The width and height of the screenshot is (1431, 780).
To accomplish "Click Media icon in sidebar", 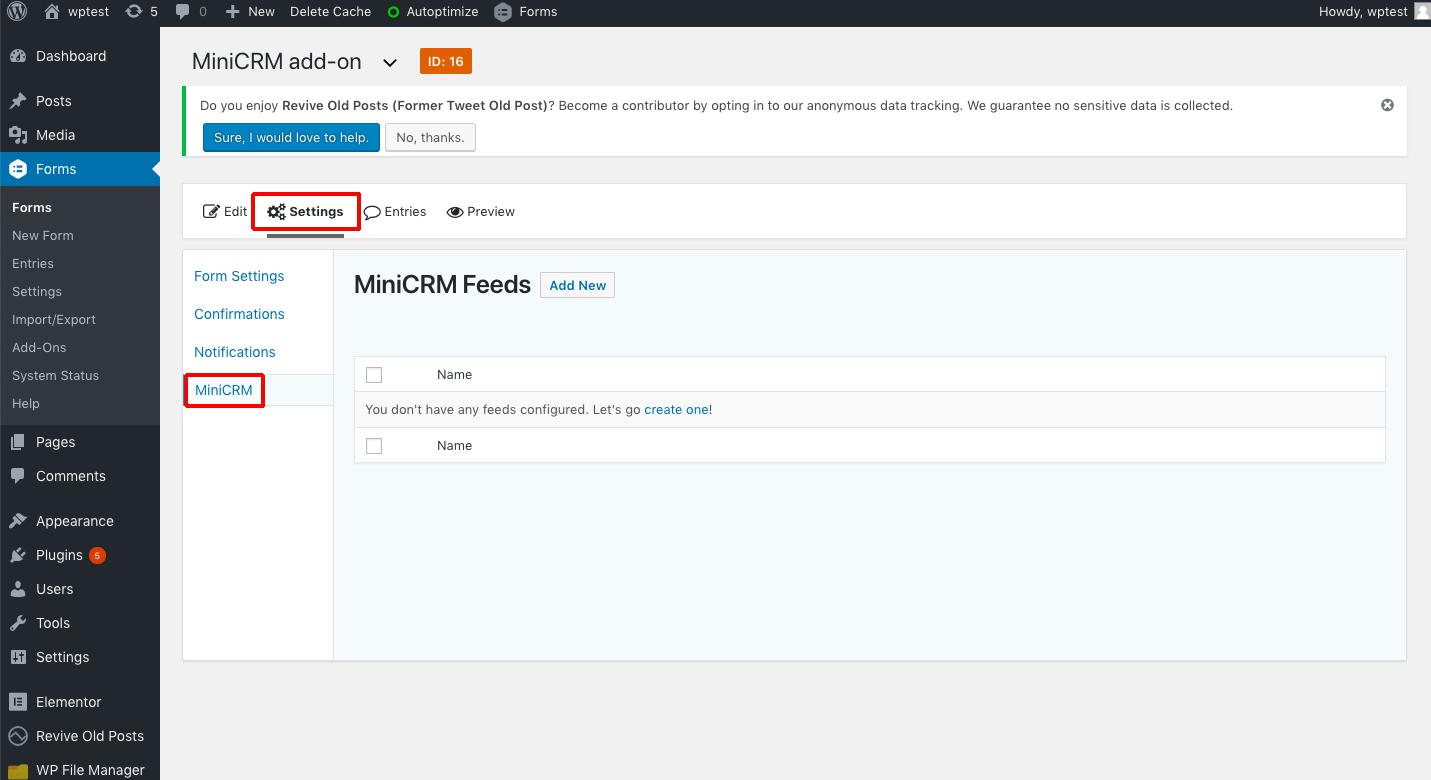I will 18,135.
